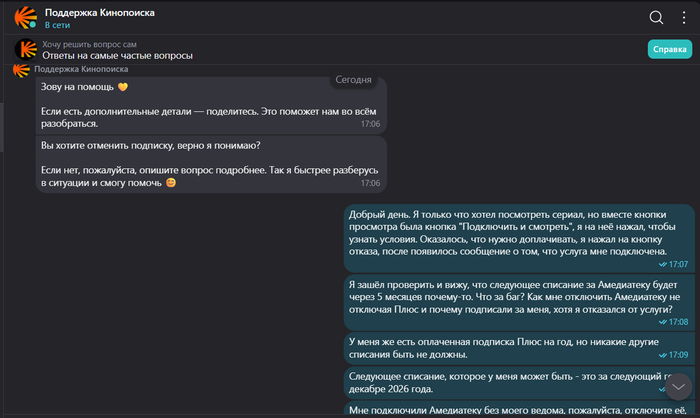This screenshot has height=418, width=700.
Task: Click the Kinopoisk logo beside pinned message
Action: click(x=26, y=50)
